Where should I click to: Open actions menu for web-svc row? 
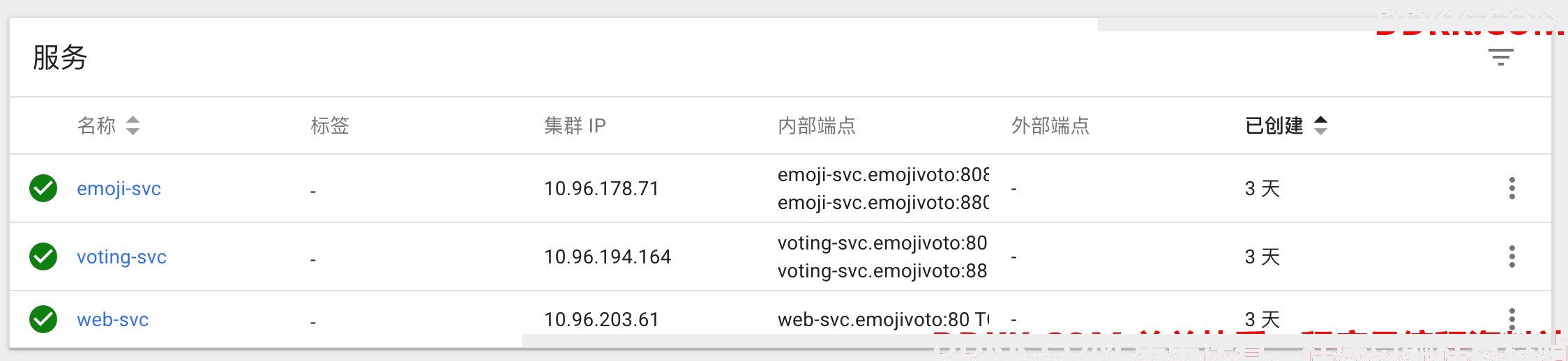(1512, 319)
